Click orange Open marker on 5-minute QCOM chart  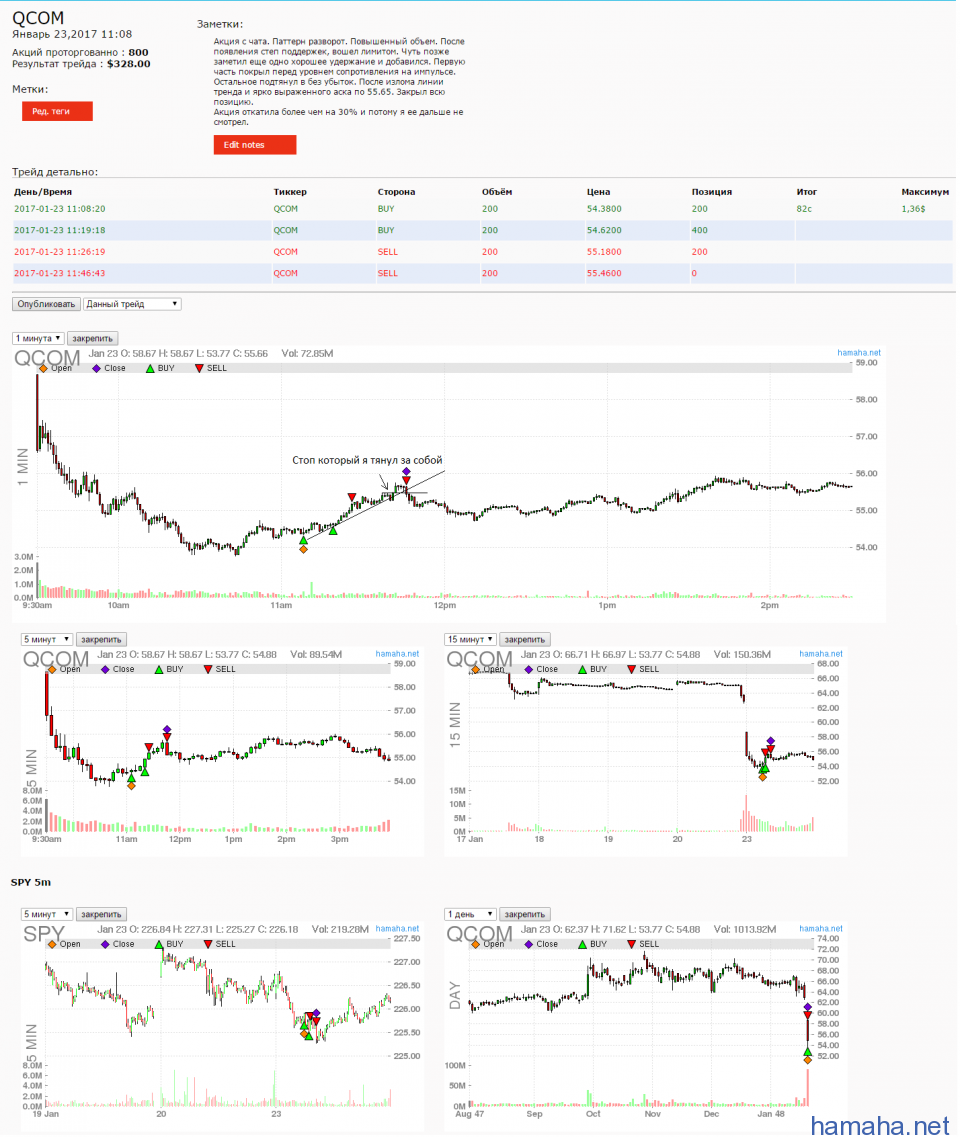point(131,785)
